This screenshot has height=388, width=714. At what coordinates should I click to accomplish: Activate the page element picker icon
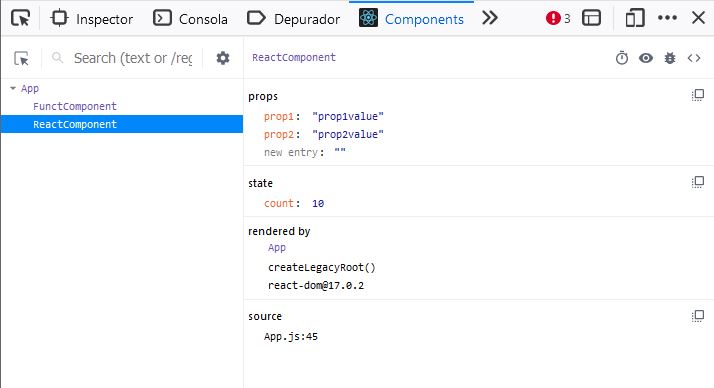20,18
